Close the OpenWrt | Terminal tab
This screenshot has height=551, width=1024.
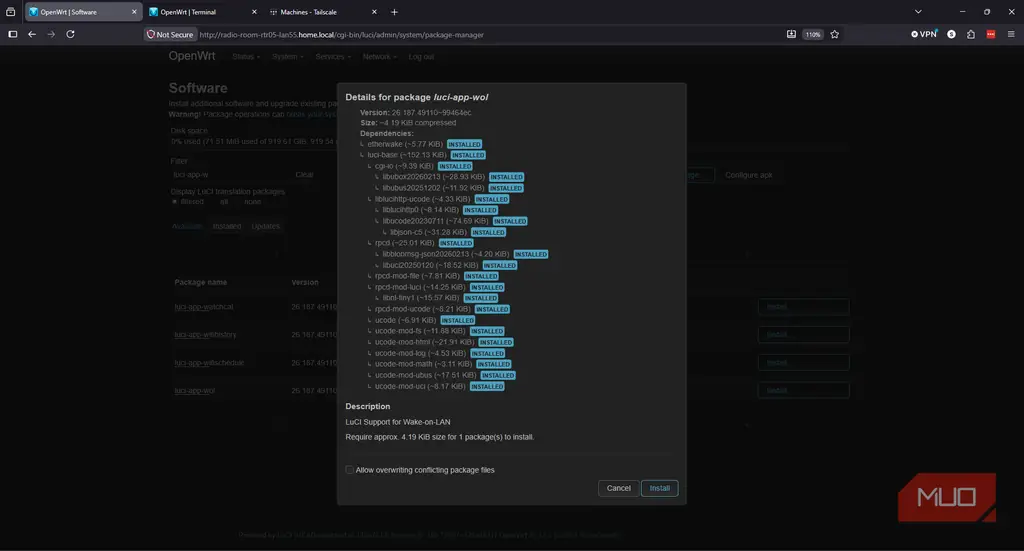tap(254, 12)
